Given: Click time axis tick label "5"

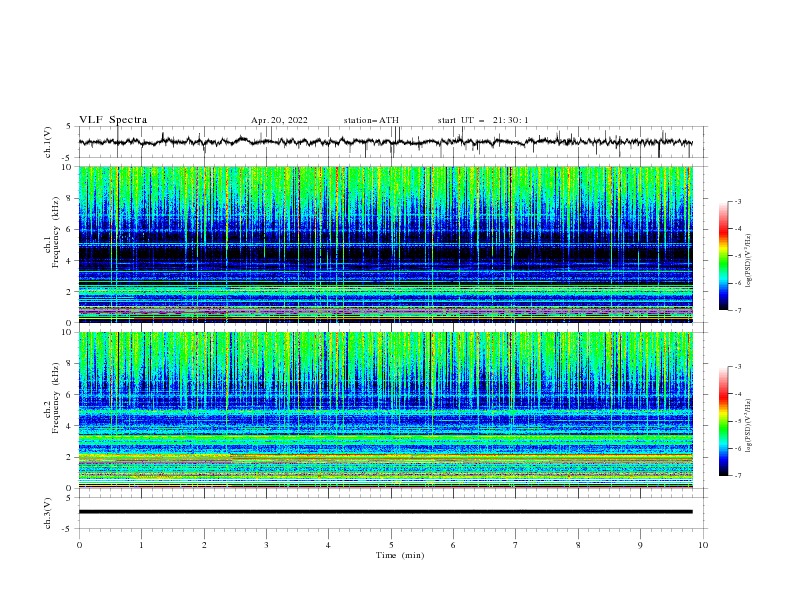Looking at the screenshot, I should pyautogui.click(x=391, y=545).
